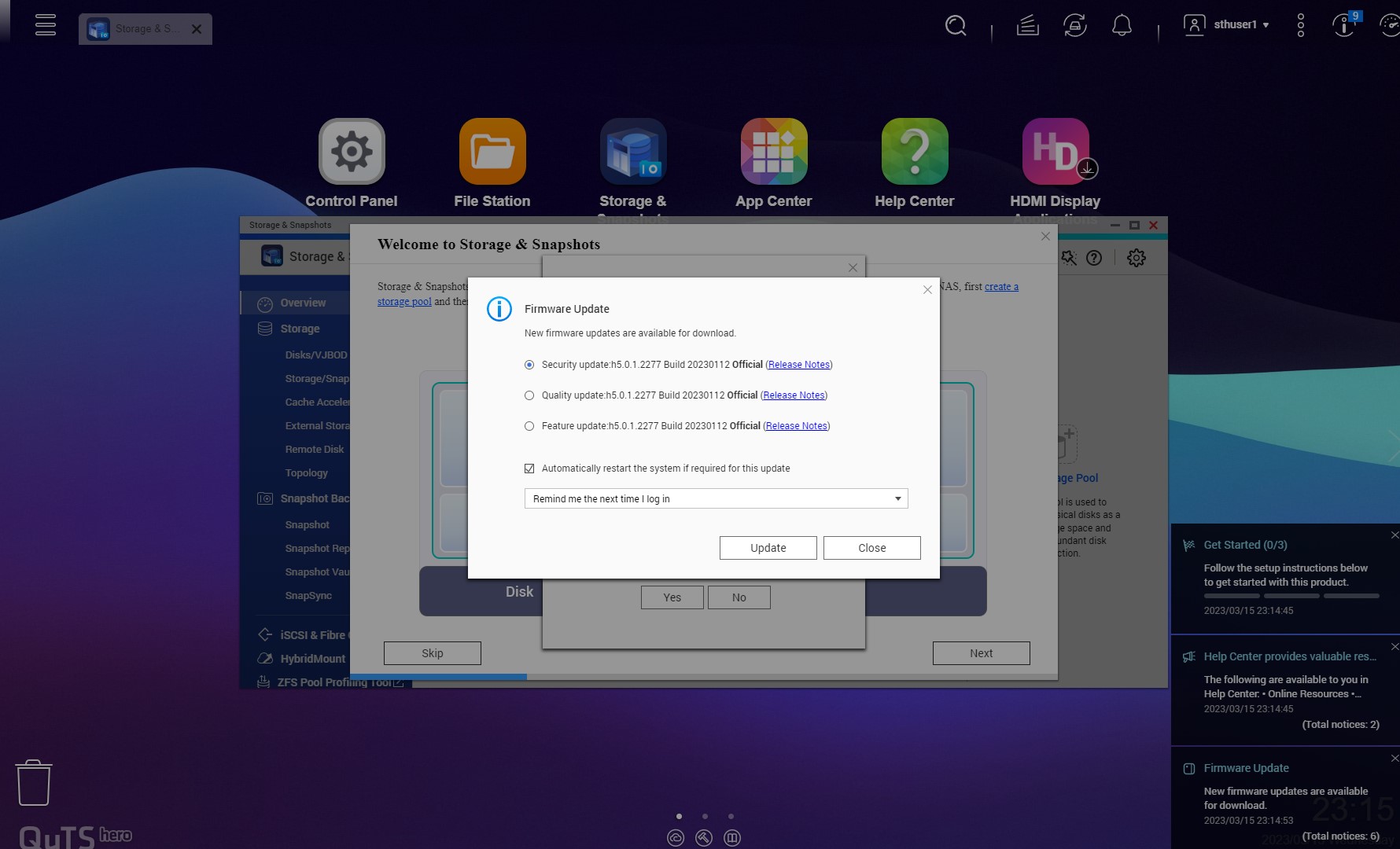Open the main menu hamburger icon
This screenshot has height=849, width=1400.
pyautogui.click(x=46, y=25)
